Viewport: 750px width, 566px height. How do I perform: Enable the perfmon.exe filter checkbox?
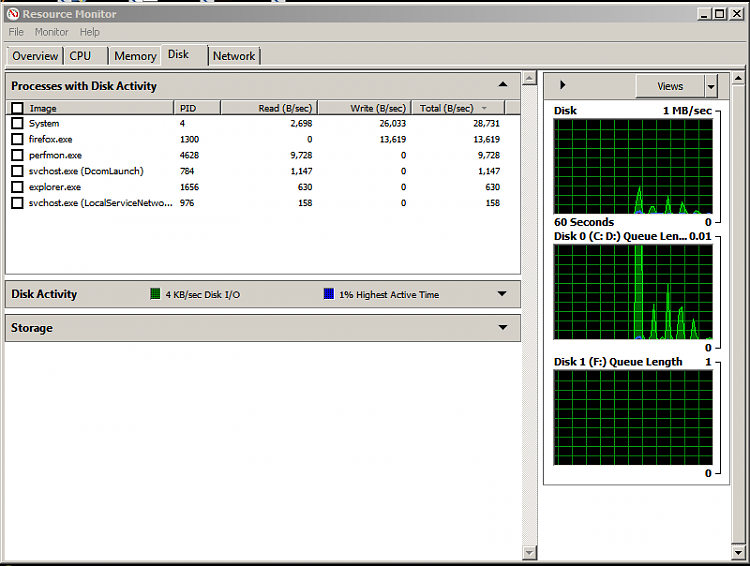point(17,155)
